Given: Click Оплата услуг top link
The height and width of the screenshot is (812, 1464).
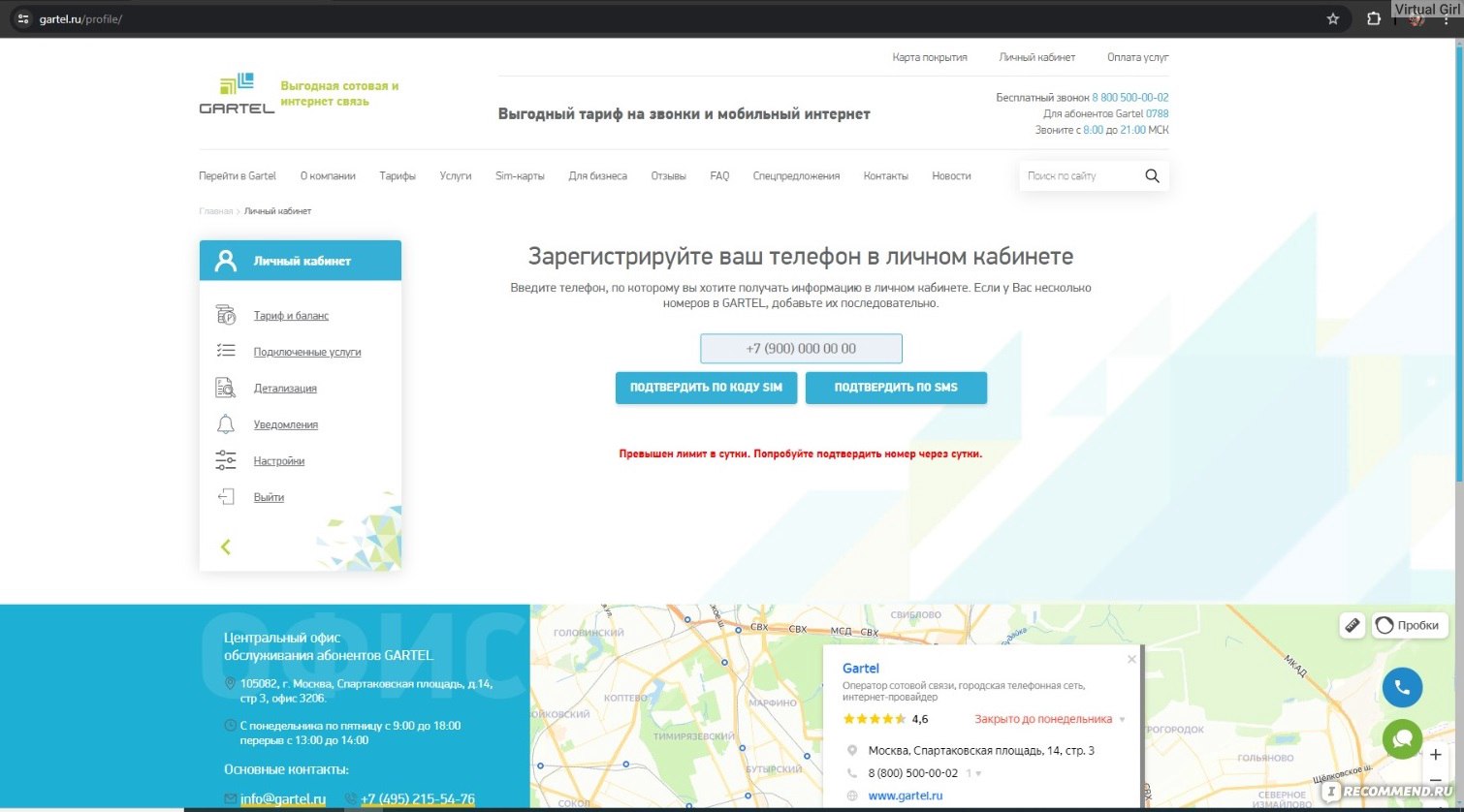Looking at the screenshot, I should tap(1138, 57).
